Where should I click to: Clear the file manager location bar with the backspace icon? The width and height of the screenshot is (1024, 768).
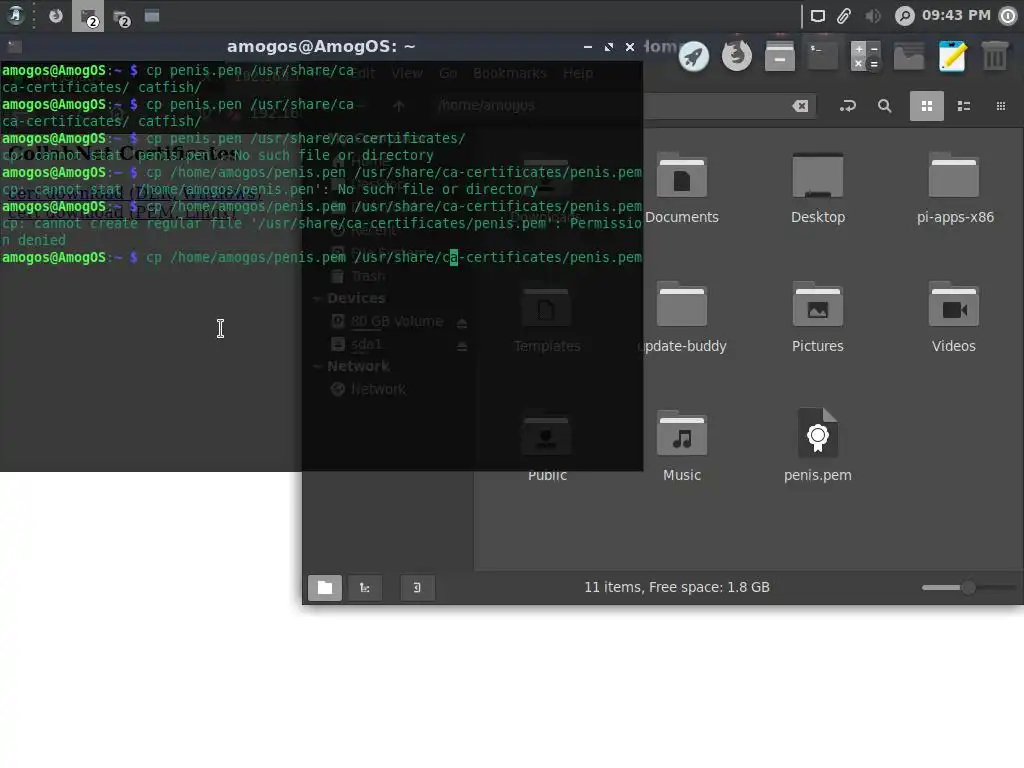coord(800,106)
